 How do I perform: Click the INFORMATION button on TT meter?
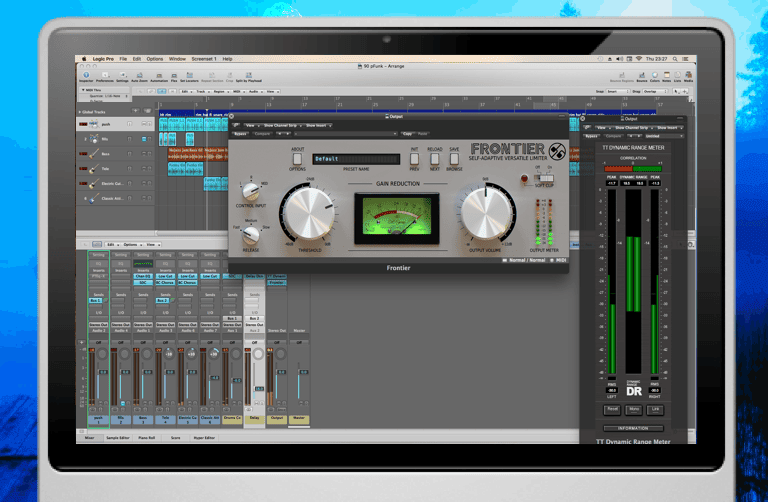[633, 428]
